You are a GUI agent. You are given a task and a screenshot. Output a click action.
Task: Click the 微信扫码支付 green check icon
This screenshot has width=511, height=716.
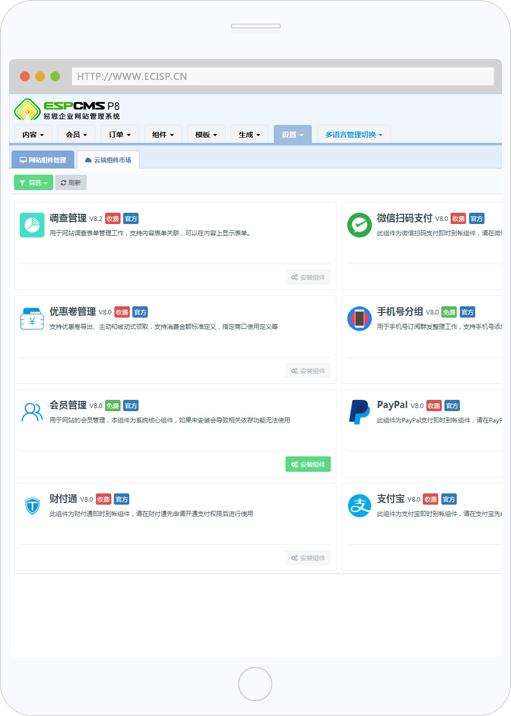point(359,225)
